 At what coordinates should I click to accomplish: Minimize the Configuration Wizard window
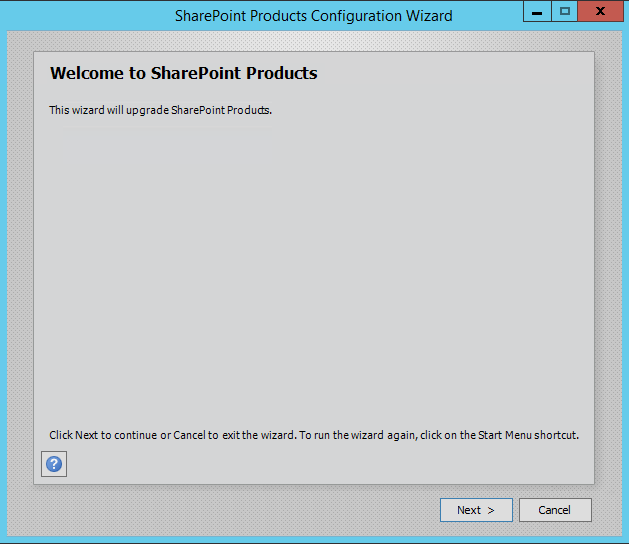(537, 11)
